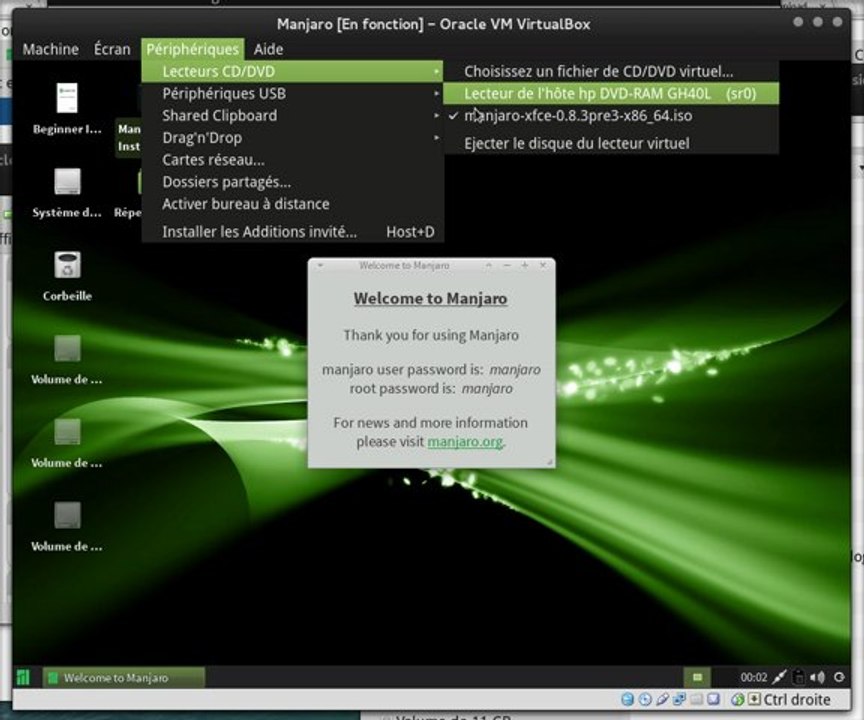Open the Système de fichiers desktop icon
The height and width of the screenshot is (720, 864).
pos(67,181)
